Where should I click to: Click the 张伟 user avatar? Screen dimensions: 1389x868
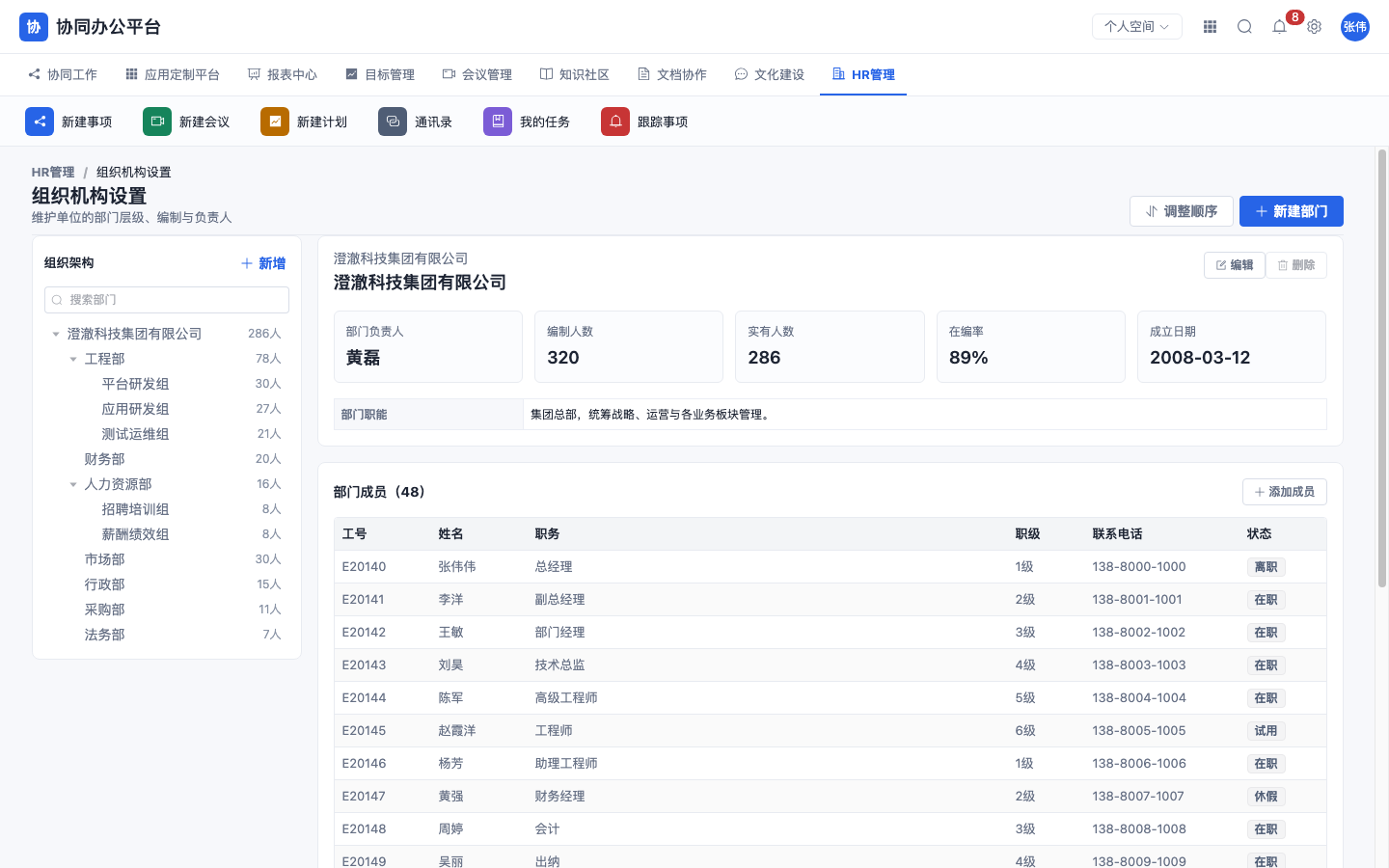1355,27
